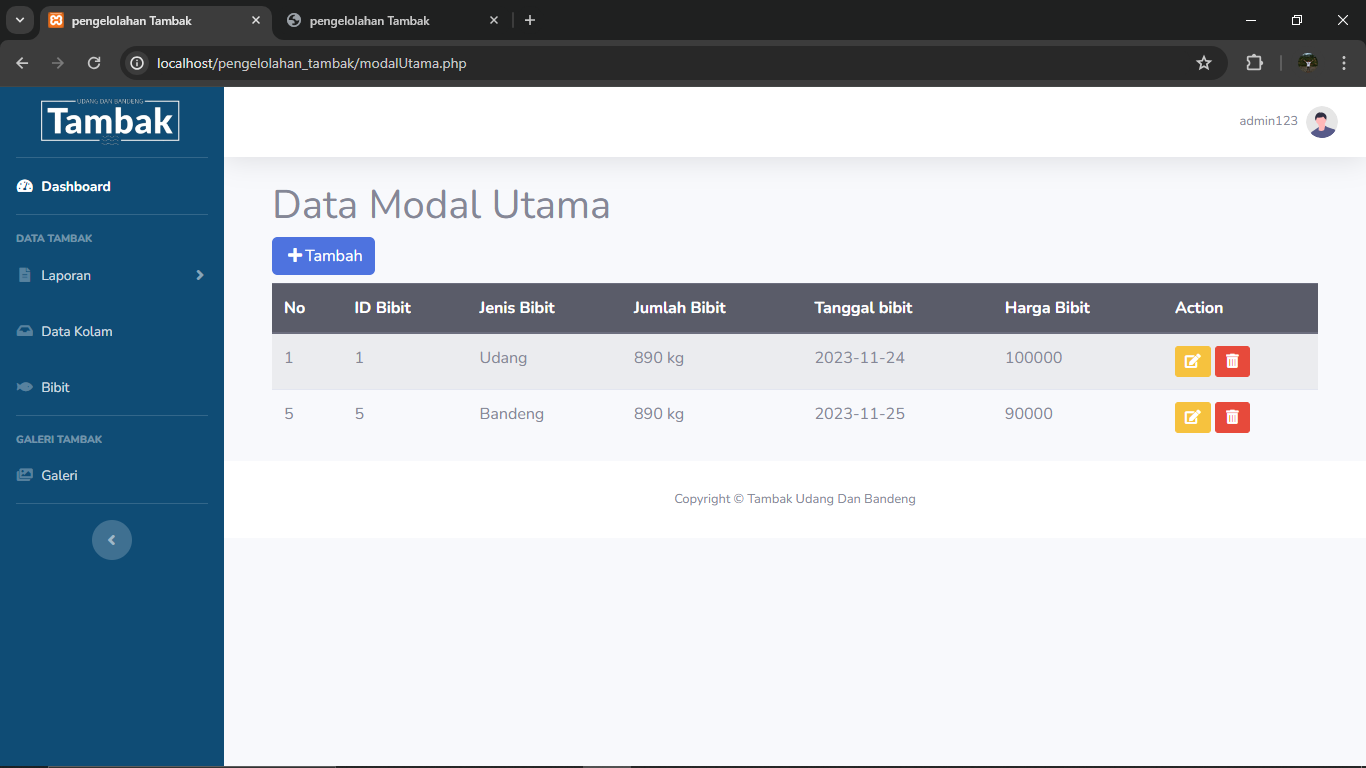The width and height of the screenshot is (1366, 768).
Task: Click the address bar URL
Action: pyautogui.click(x=311, y=63)
